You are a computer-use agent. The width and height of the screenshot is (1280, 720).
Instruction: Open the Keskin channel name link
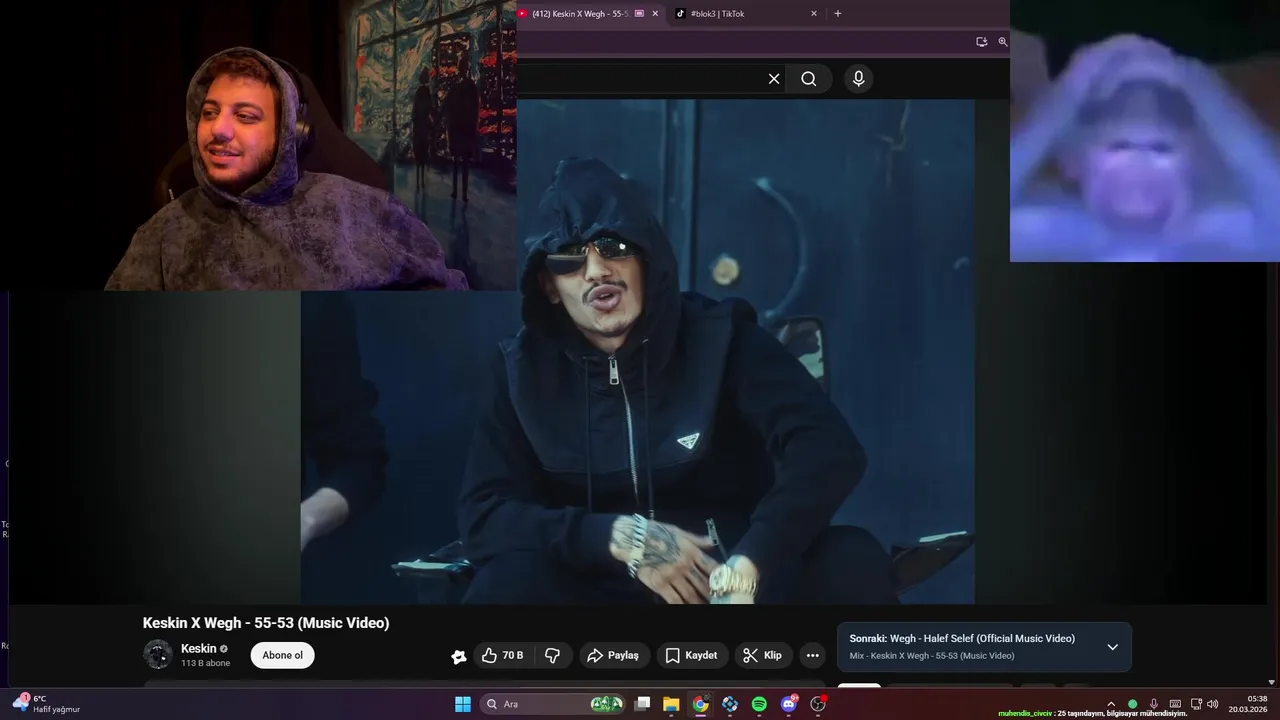click(x=198, y=649)
